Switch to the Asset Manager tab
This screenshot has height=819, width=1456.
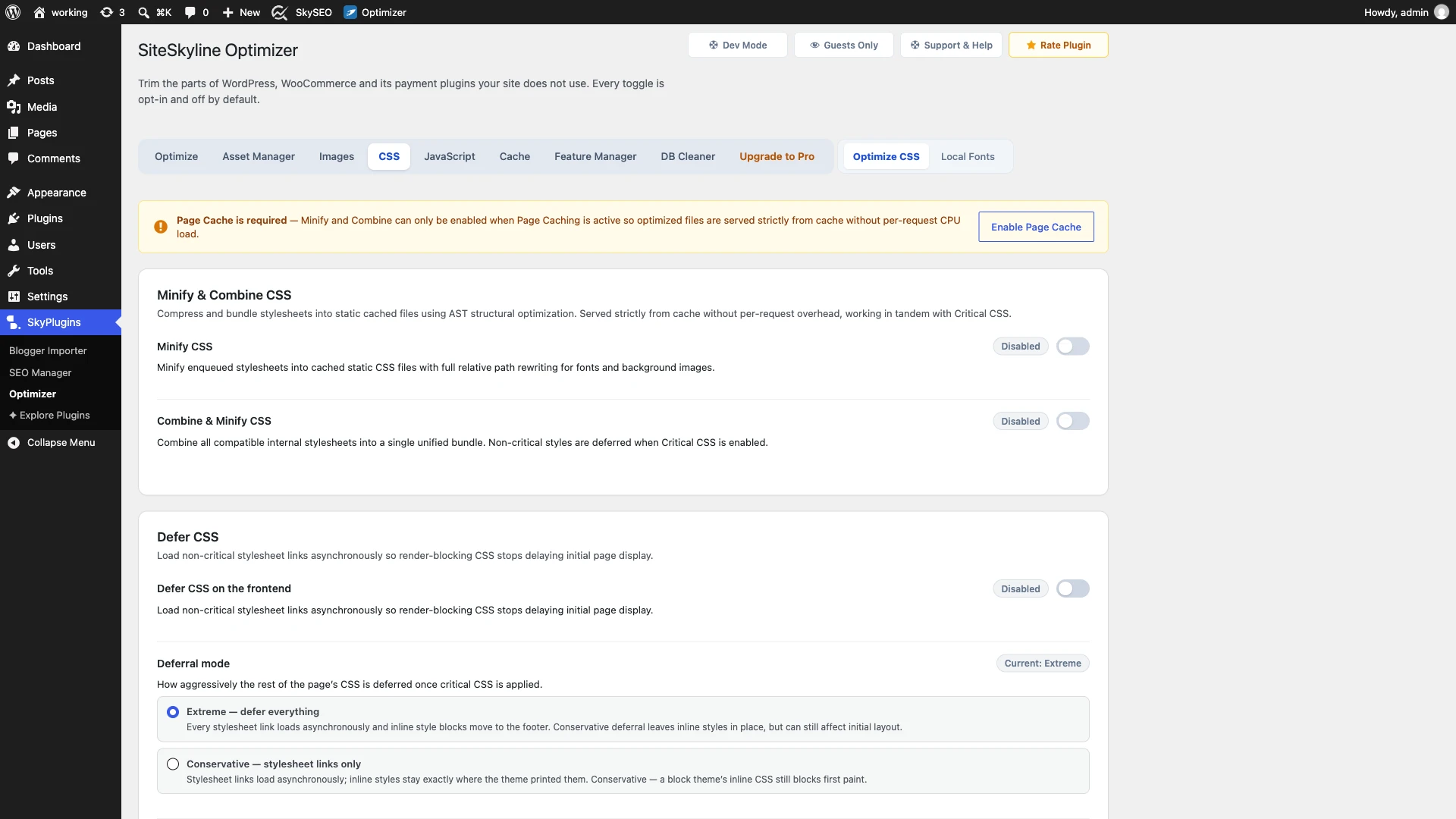click(259, 156)
